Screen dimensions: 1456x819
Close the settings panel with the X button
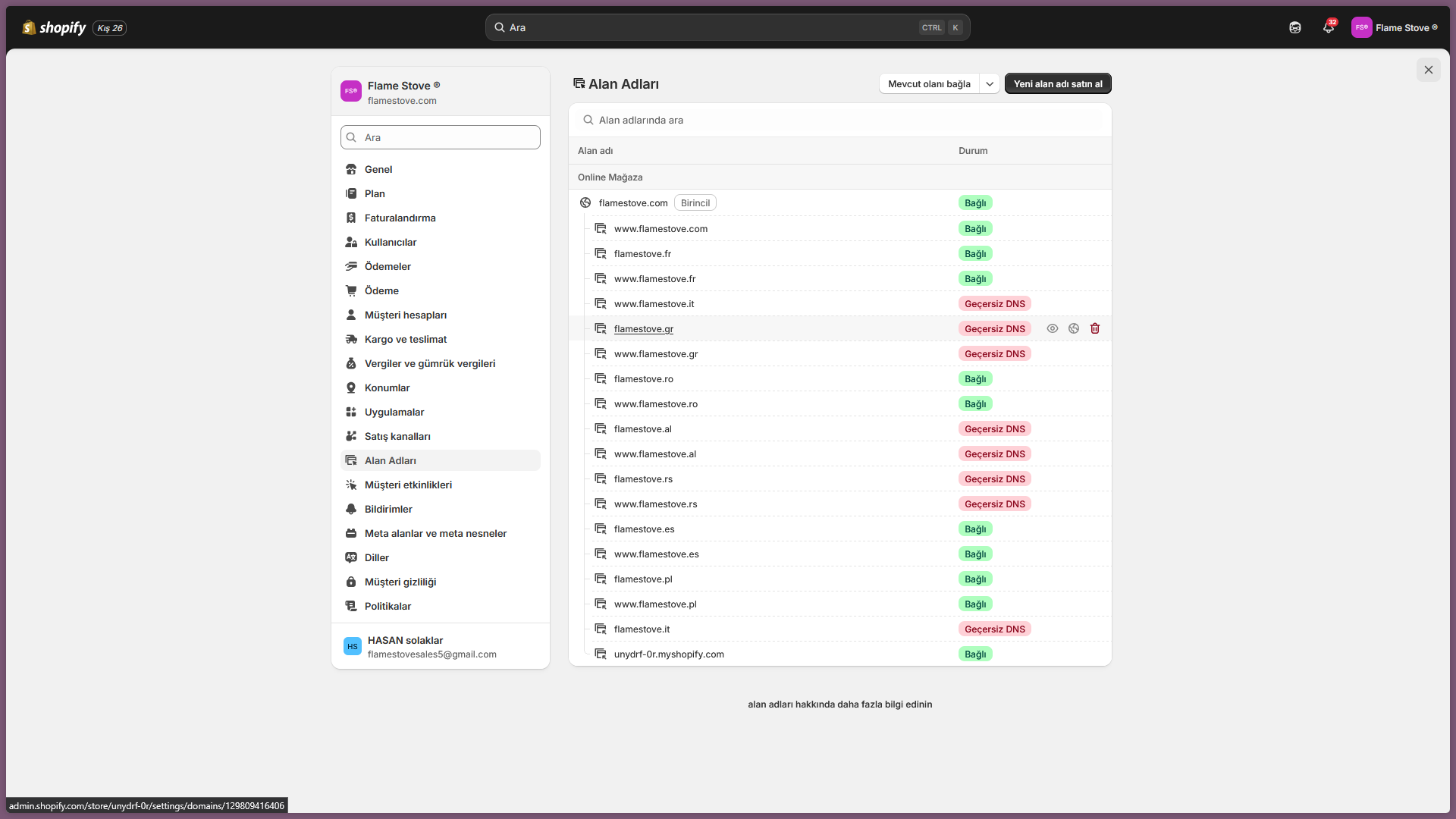pyautogui.click(x=1429, y=70)
